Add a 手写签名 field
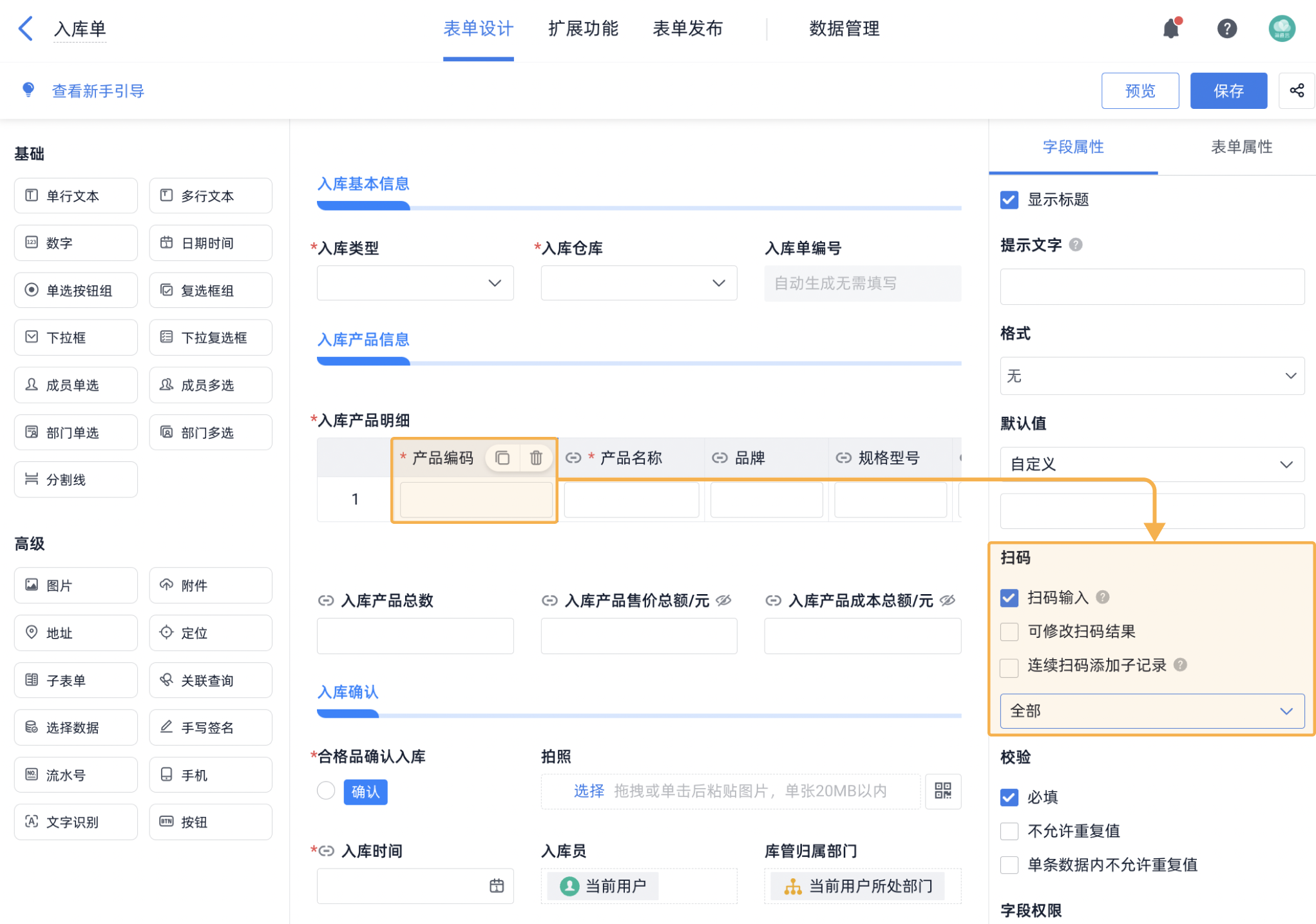The width and height of the screenshot is (1316, 924). click(x=211, y=727)
